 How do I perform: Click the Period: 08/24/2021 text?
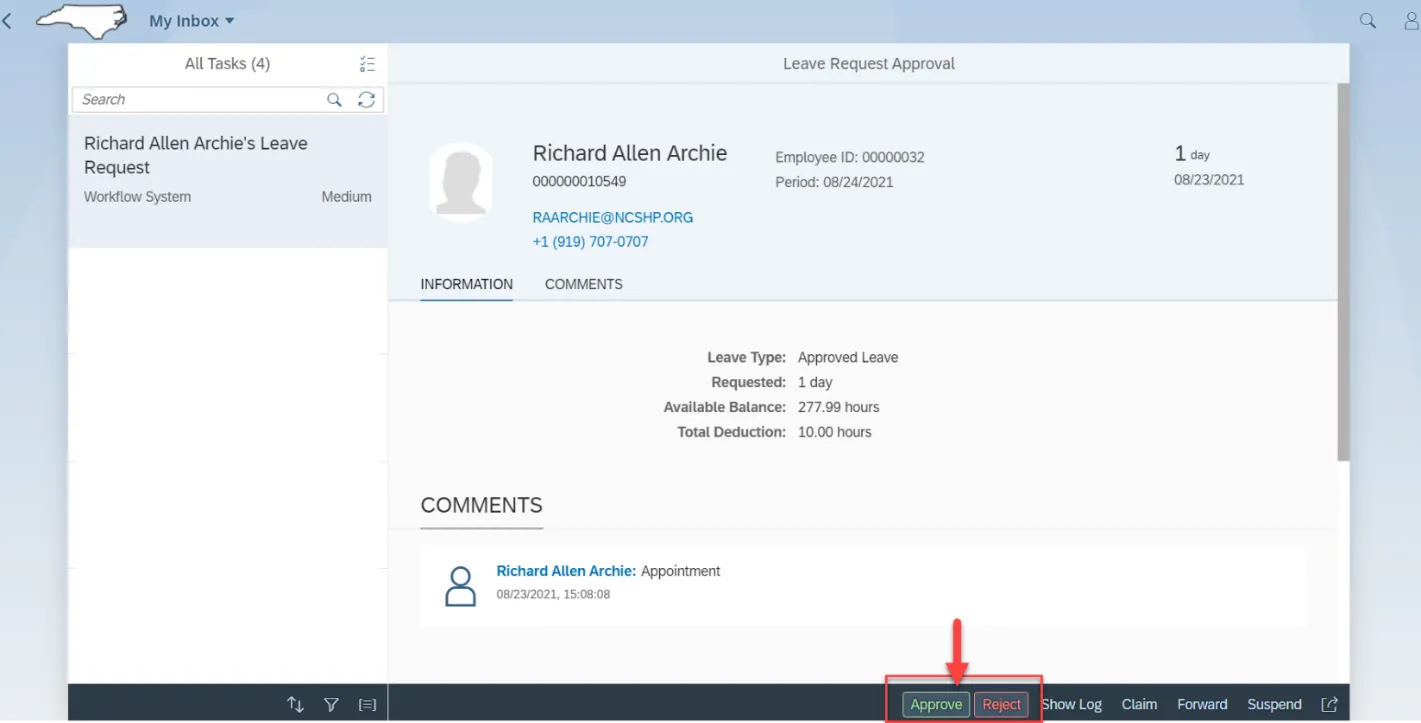pyautogui.click(x=834, y=182)
